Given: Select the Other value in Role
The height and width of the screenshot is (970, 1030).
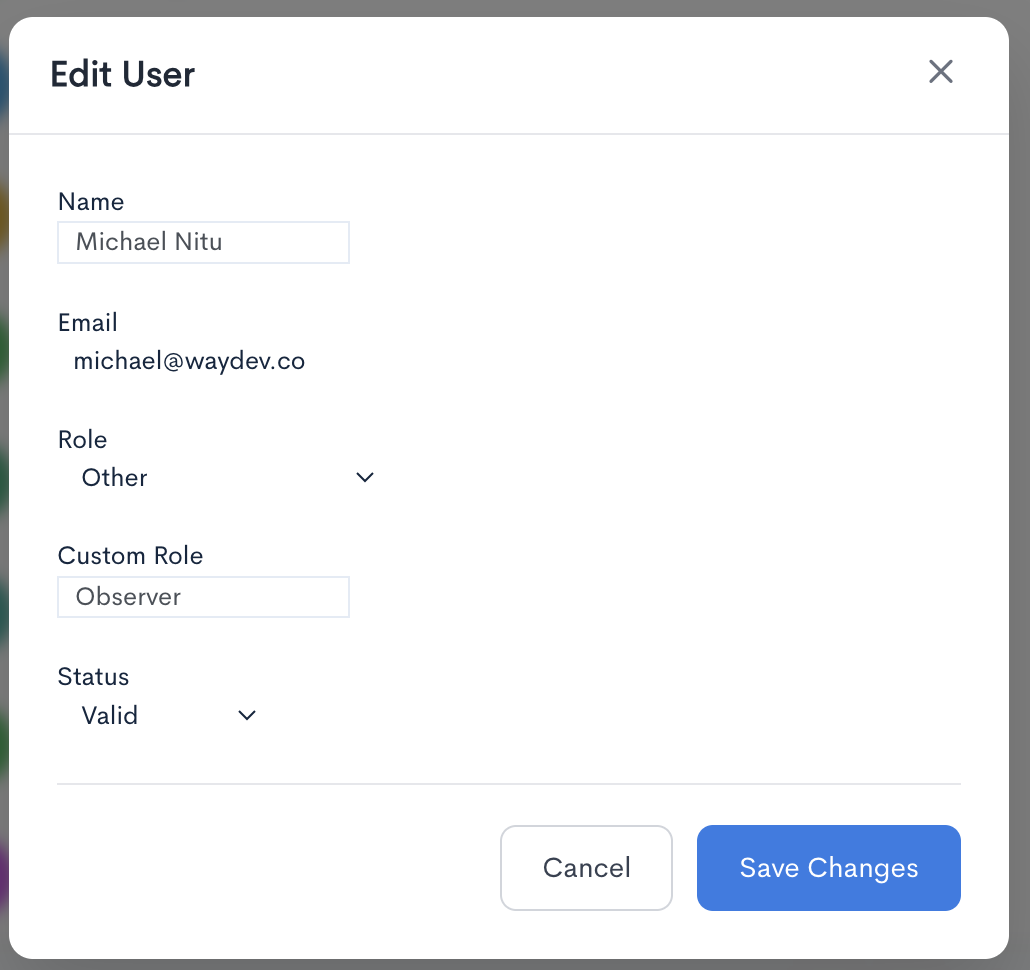Looking at the screenshot, I should [x=115, y=478].
